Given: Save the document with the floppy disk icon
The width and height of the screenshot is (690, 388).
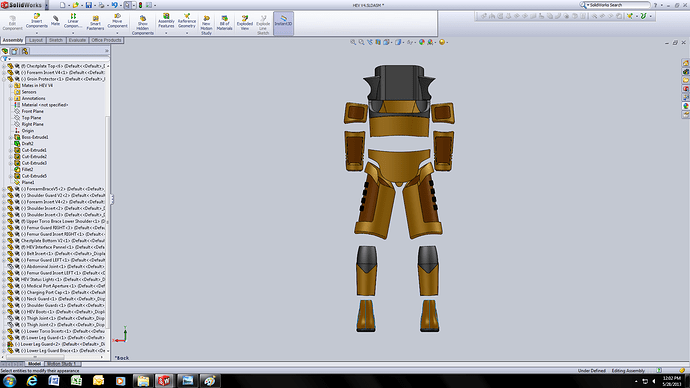Looking at the screenshot, I should point(88,5).
